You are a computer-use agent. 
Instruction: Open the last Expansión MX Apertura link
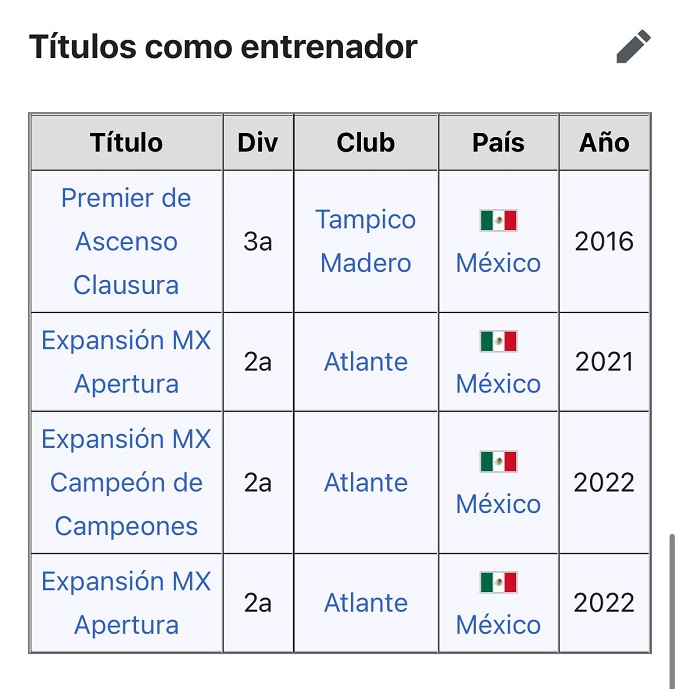coord(126,603)
